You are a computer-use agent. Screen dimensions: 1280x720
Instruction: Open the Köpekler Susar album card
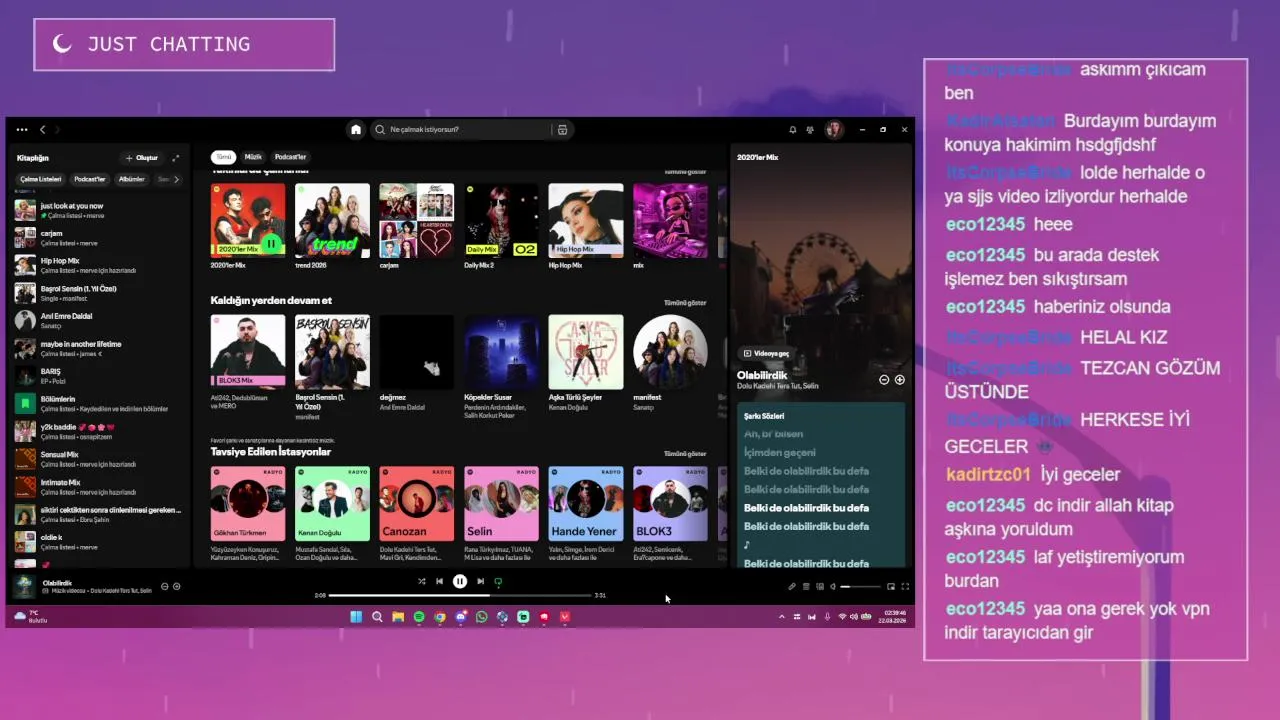pyautogui.click(x=501, y=365)
